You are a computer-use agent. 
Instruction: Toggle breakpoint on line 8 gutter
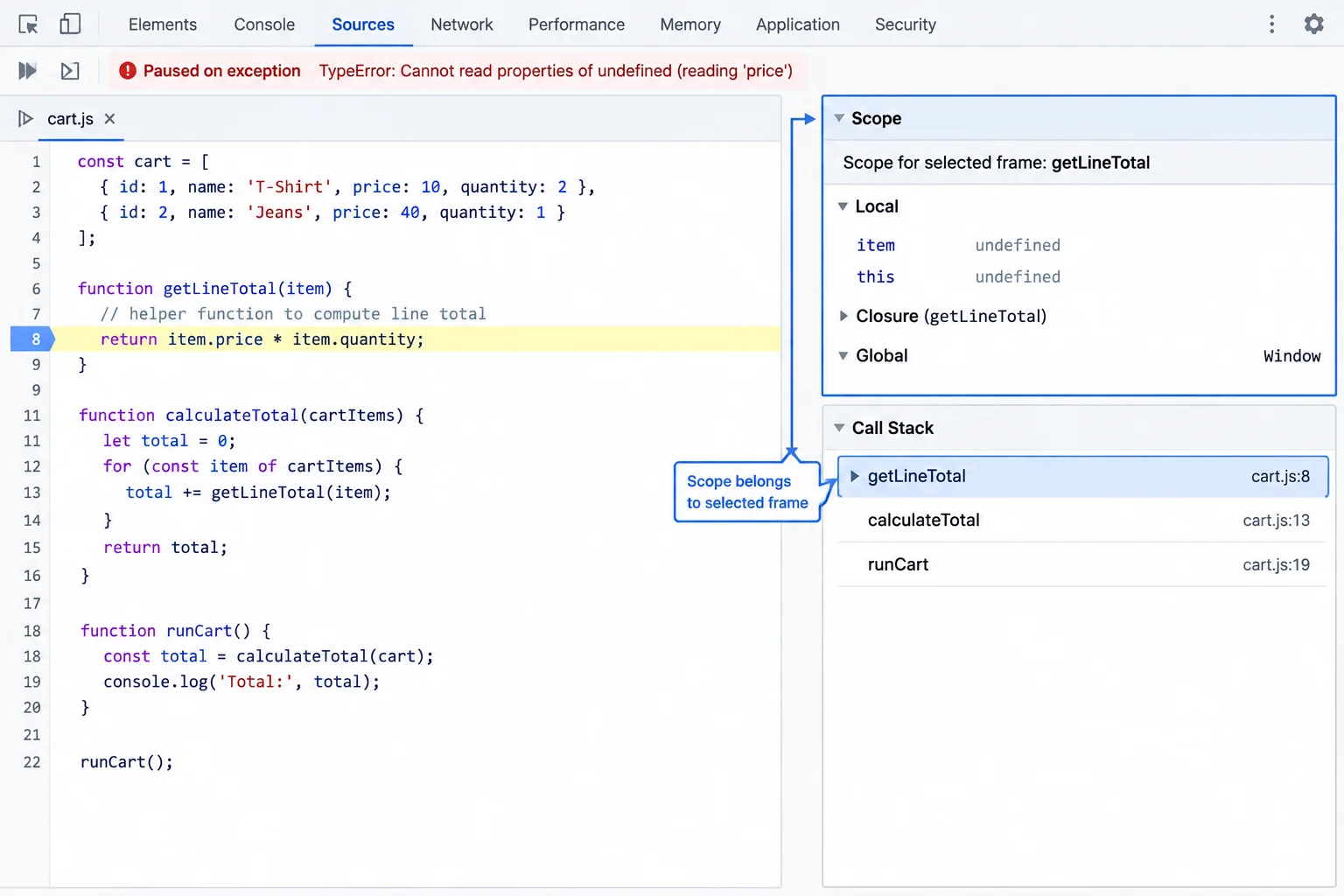(x=32, y=339)
